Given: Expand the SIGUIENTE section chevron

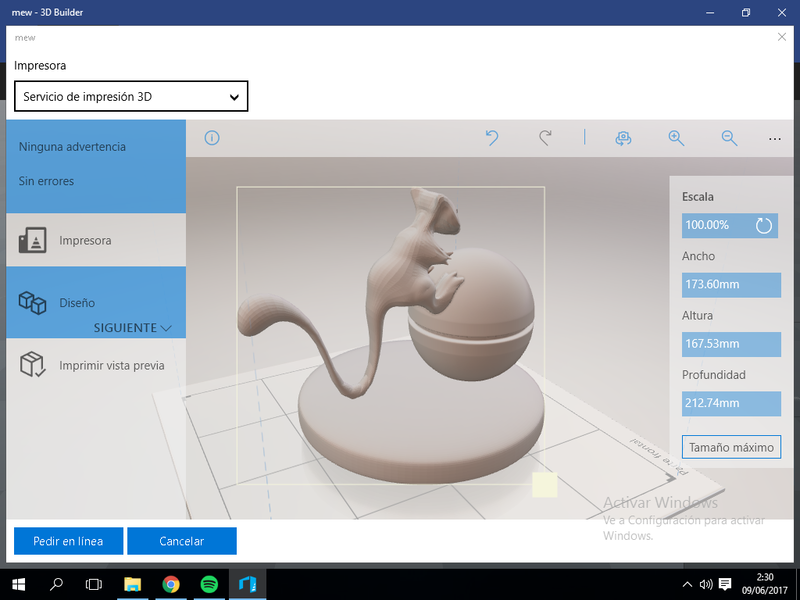Looking at the screenshot, I should (x=166, y=328).
